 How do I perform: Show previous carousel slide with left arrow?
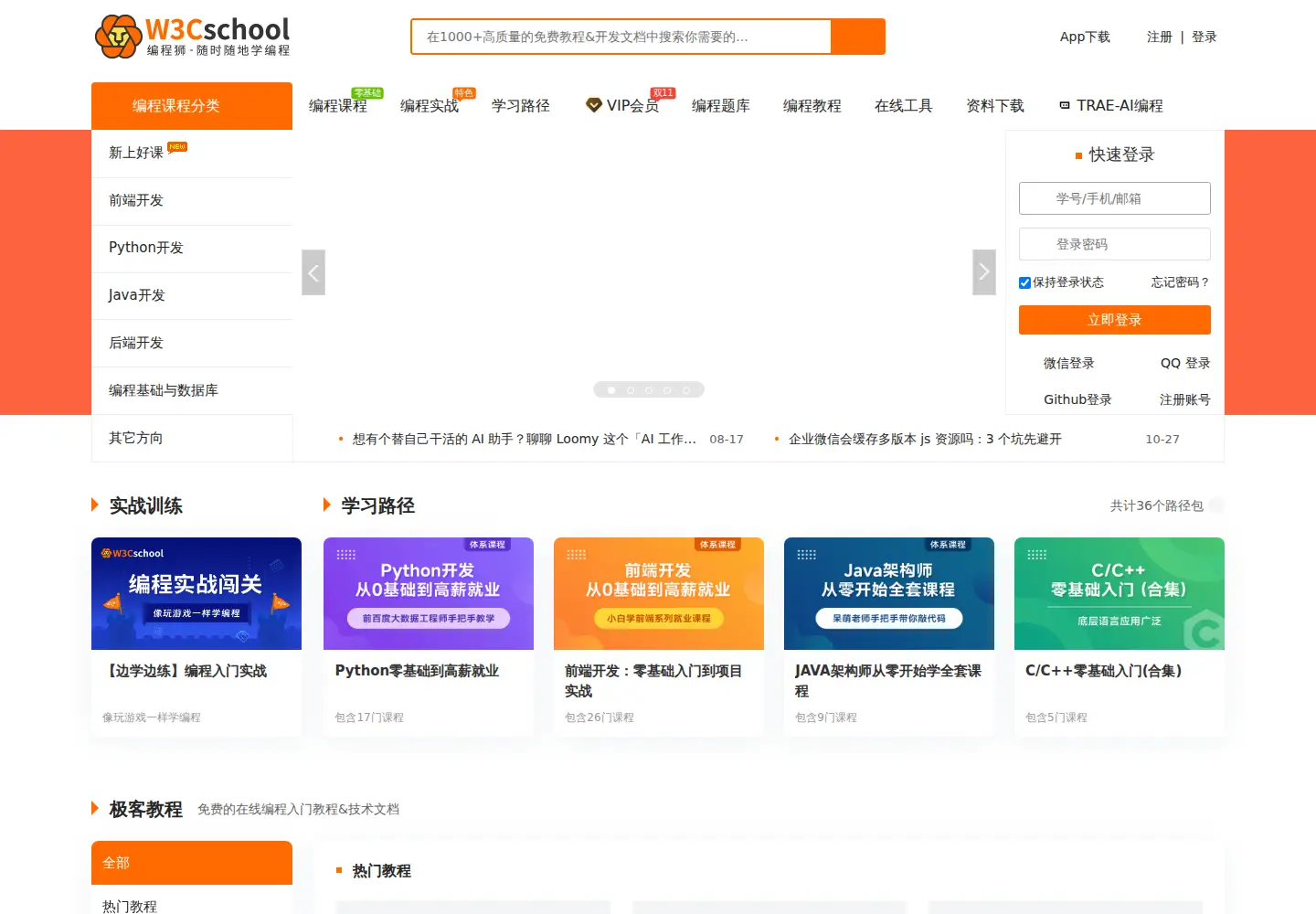(x=313, y=272)
